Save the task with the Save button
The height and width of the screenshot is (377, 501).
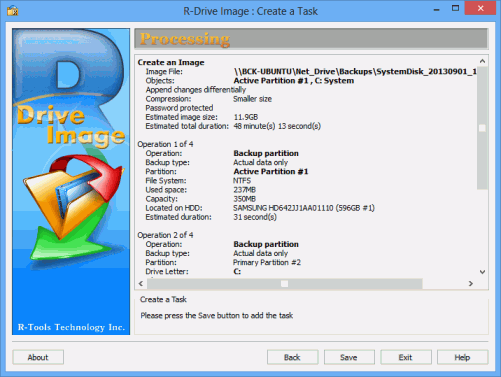(349, 357)
